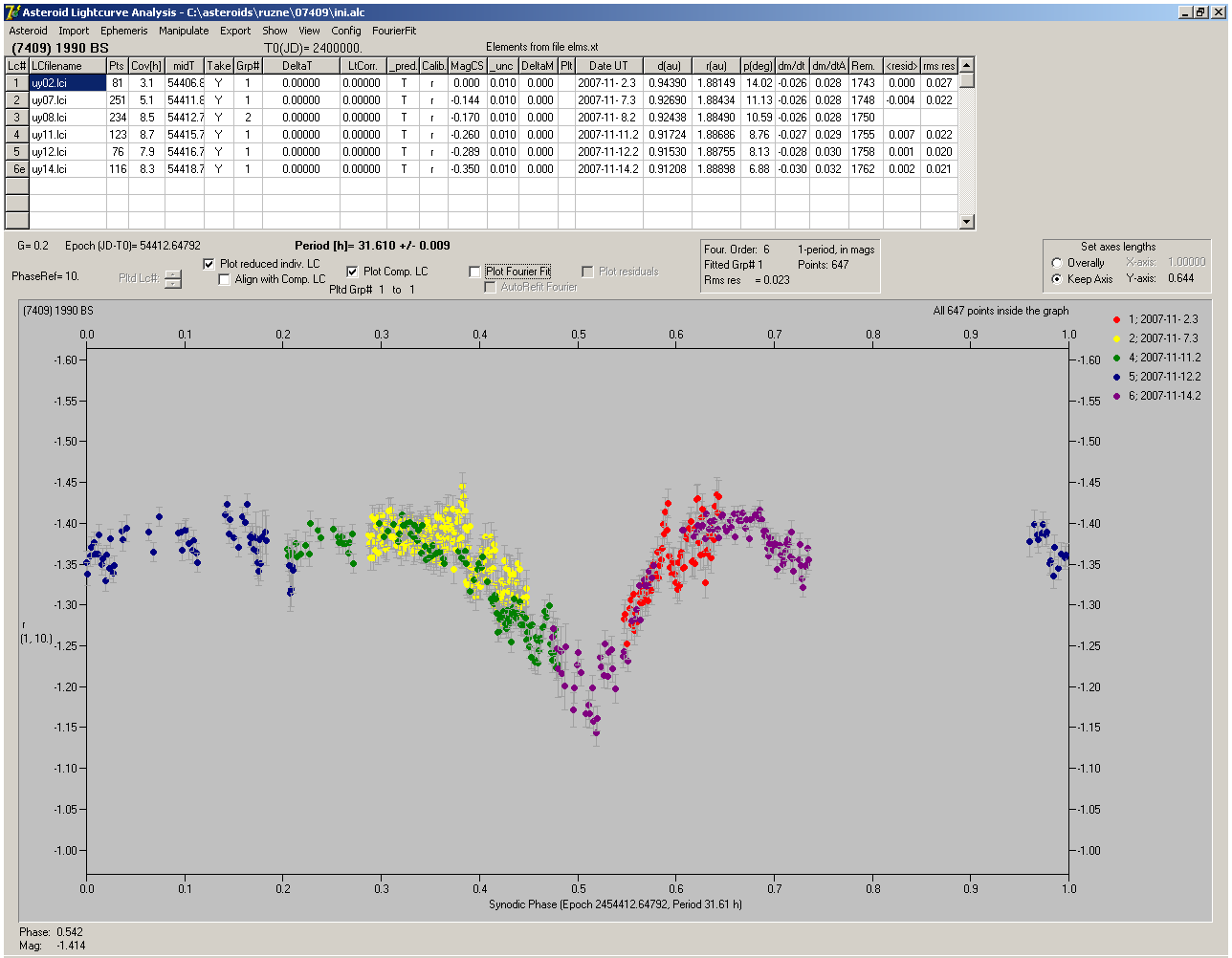Open the Show menu
The image size is (1232, 958).
click(x=275, y=31)
